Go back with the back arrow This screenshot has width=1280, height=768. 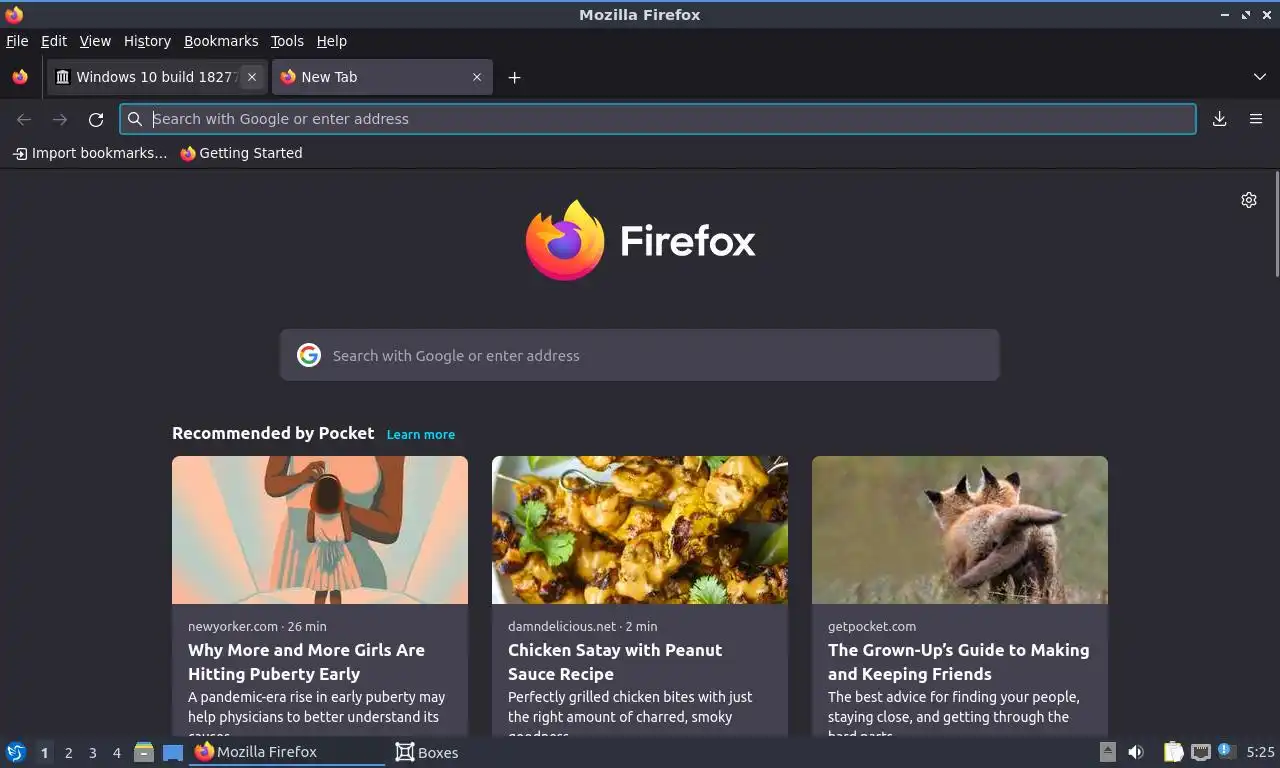(24, 119)
